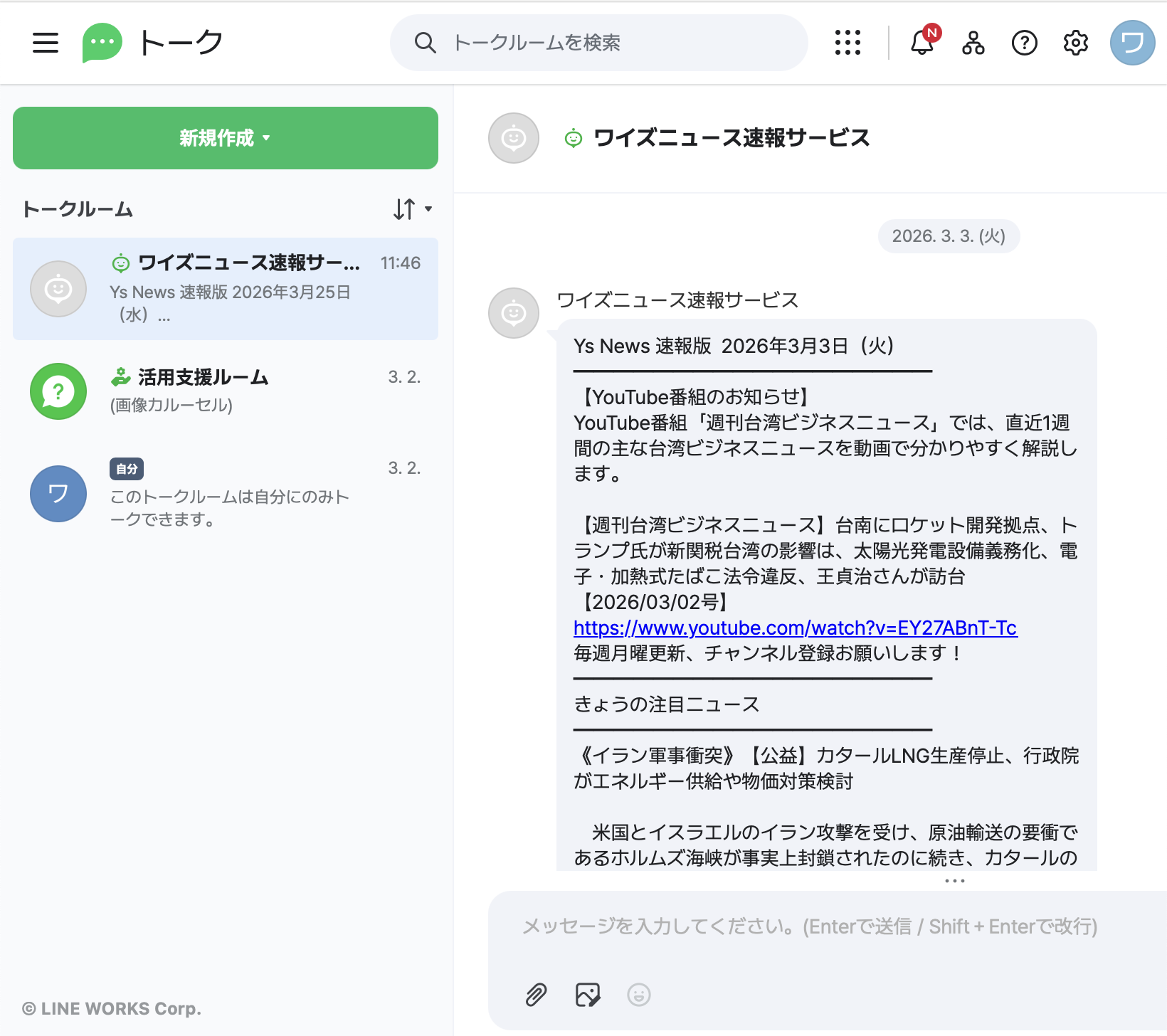The width and height of the screenshot is (1167, 1036).
Task: Open the 自分 personal talk room
Action: [x=225, y=493]
